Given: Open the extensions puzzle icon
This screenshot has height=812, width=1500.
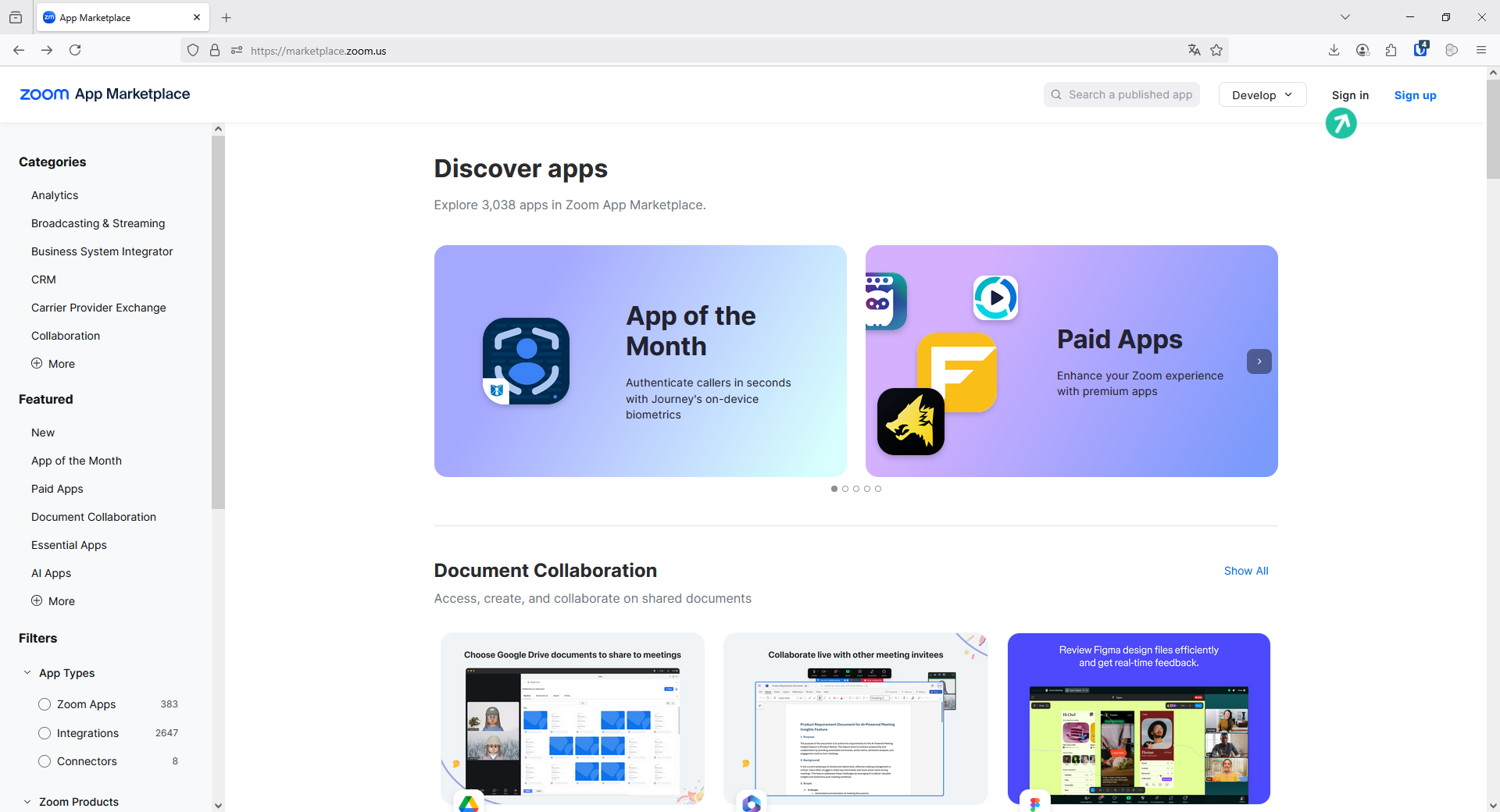Looking at the screenshot, I should point(1391,50).
